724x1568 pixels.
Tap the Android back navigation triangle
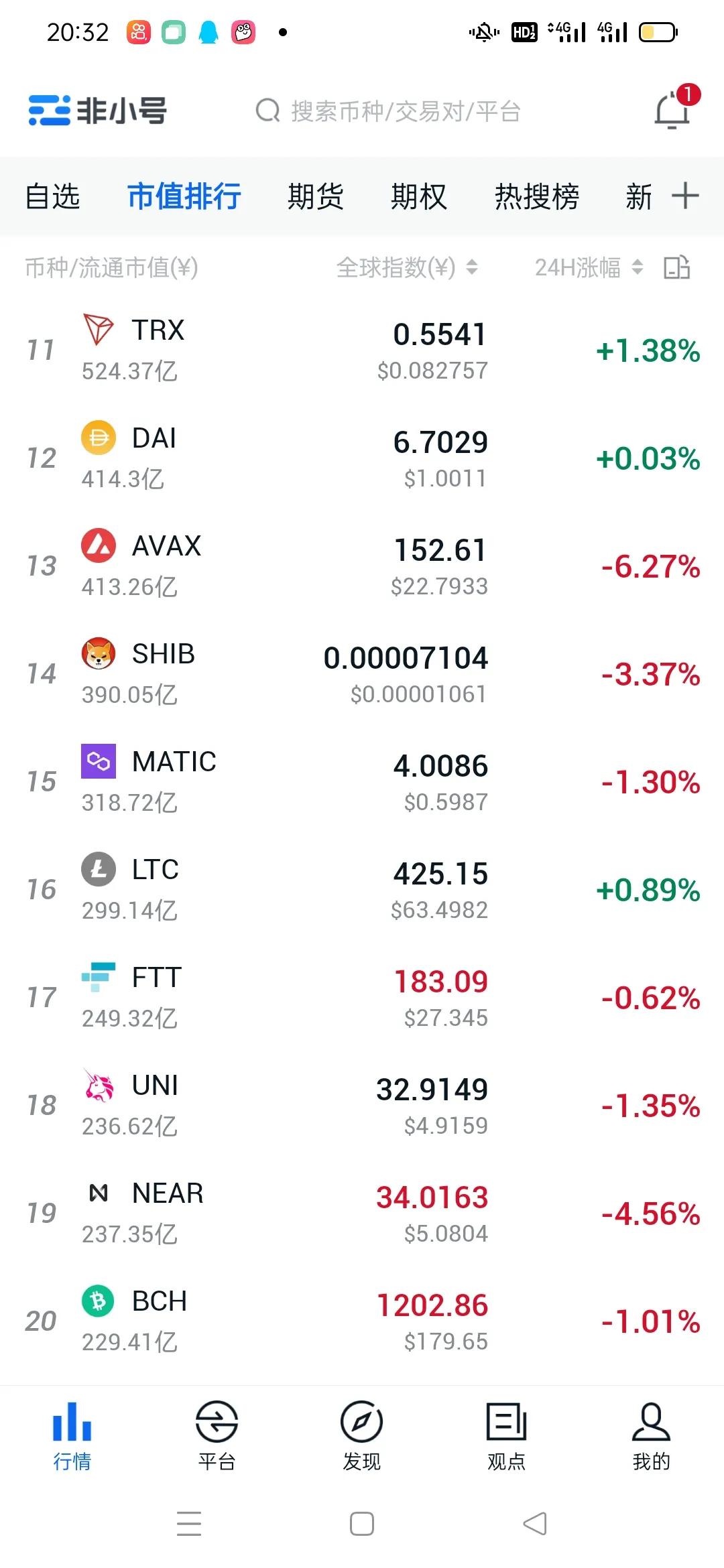[x=535, y=1523]
